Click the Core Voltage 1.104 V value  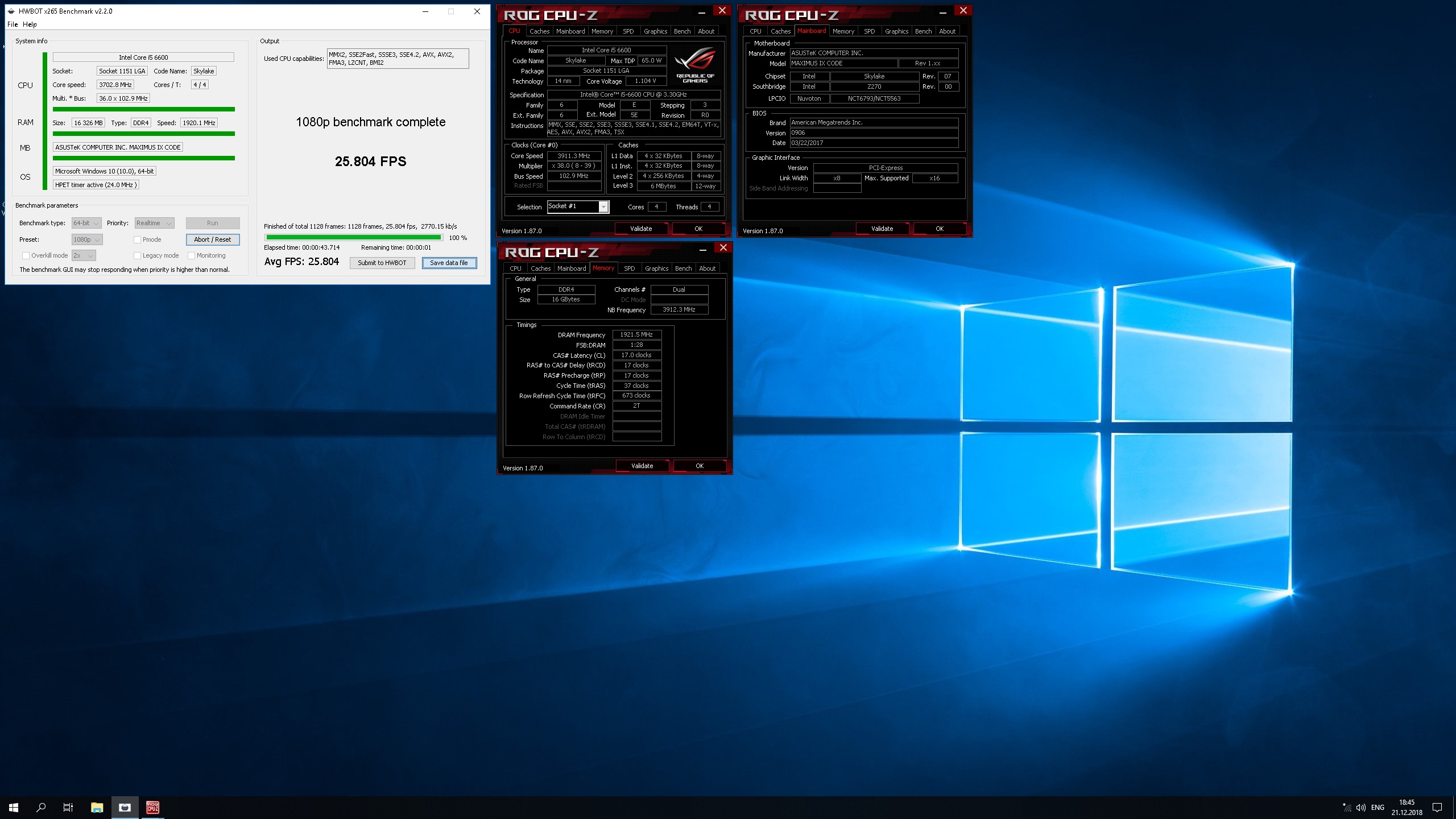tap(645, 81)
